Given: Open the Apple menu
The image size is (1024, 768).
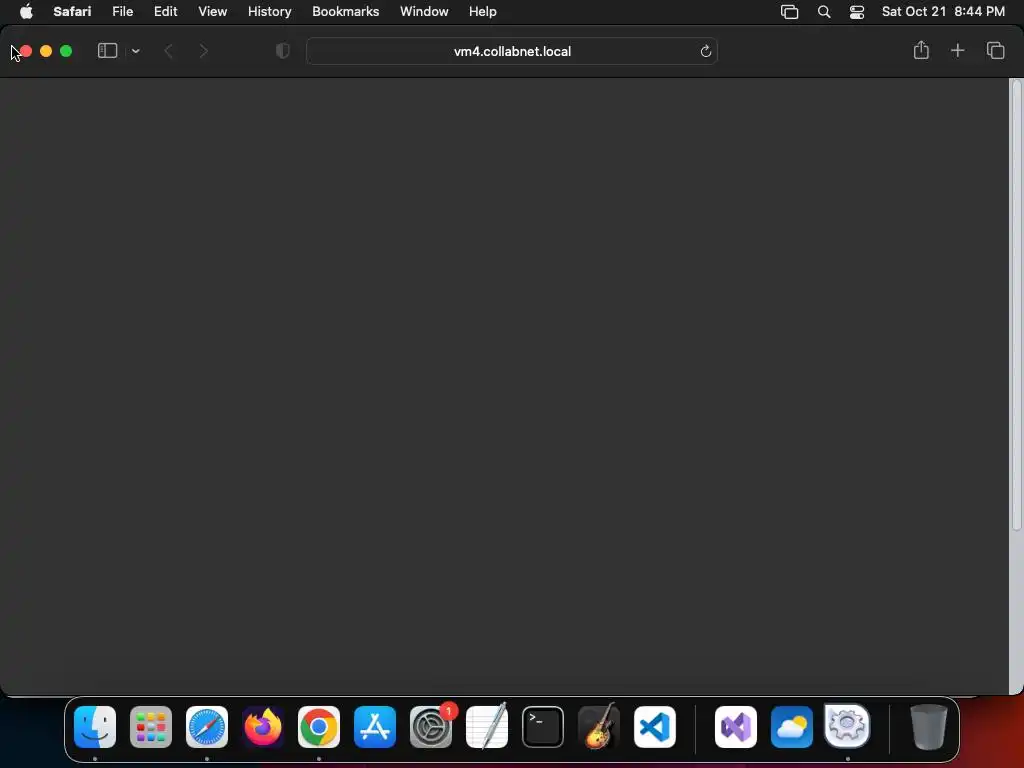Looking at the screenshot, I should tap(26, 12).
